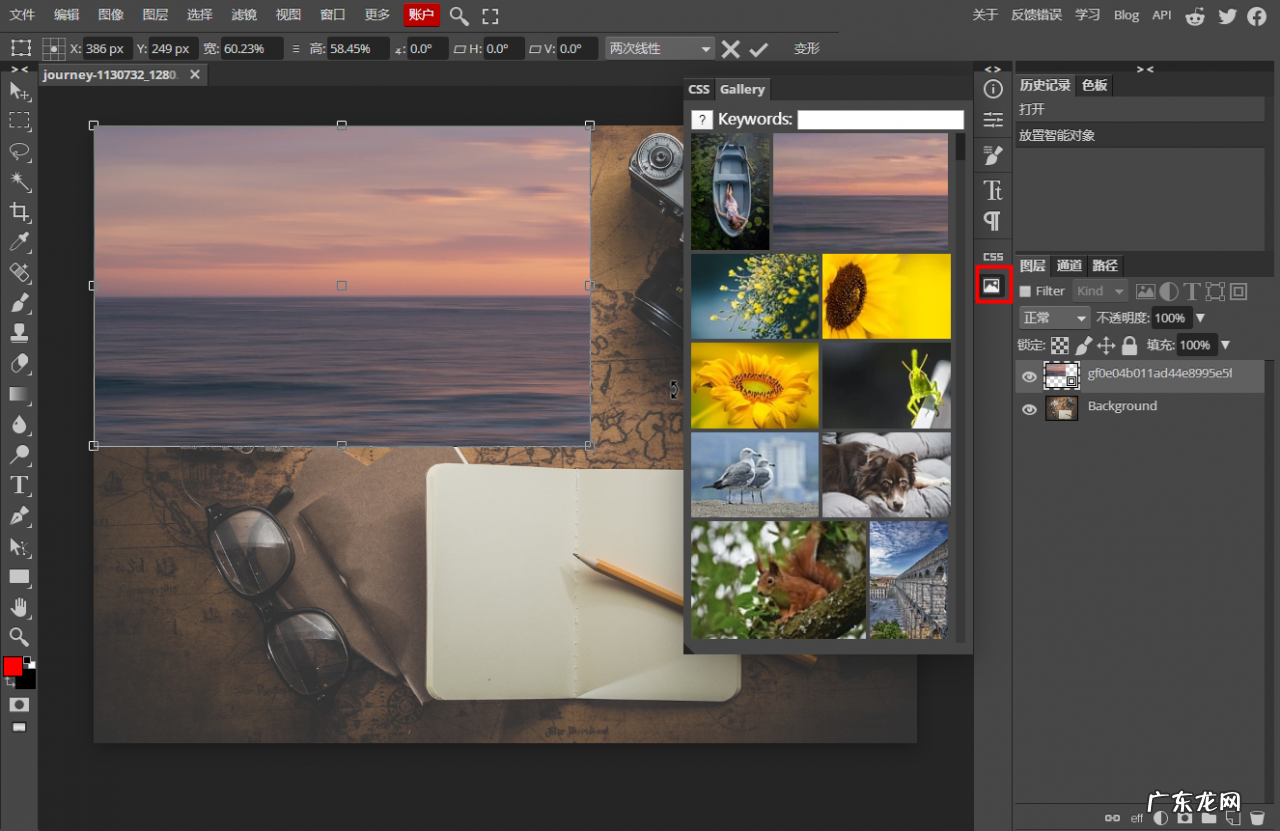This screenshot has height=831, width=1280.
Task: Open the interpolation dropdown 两次线性
Action: tap(660, 49)
